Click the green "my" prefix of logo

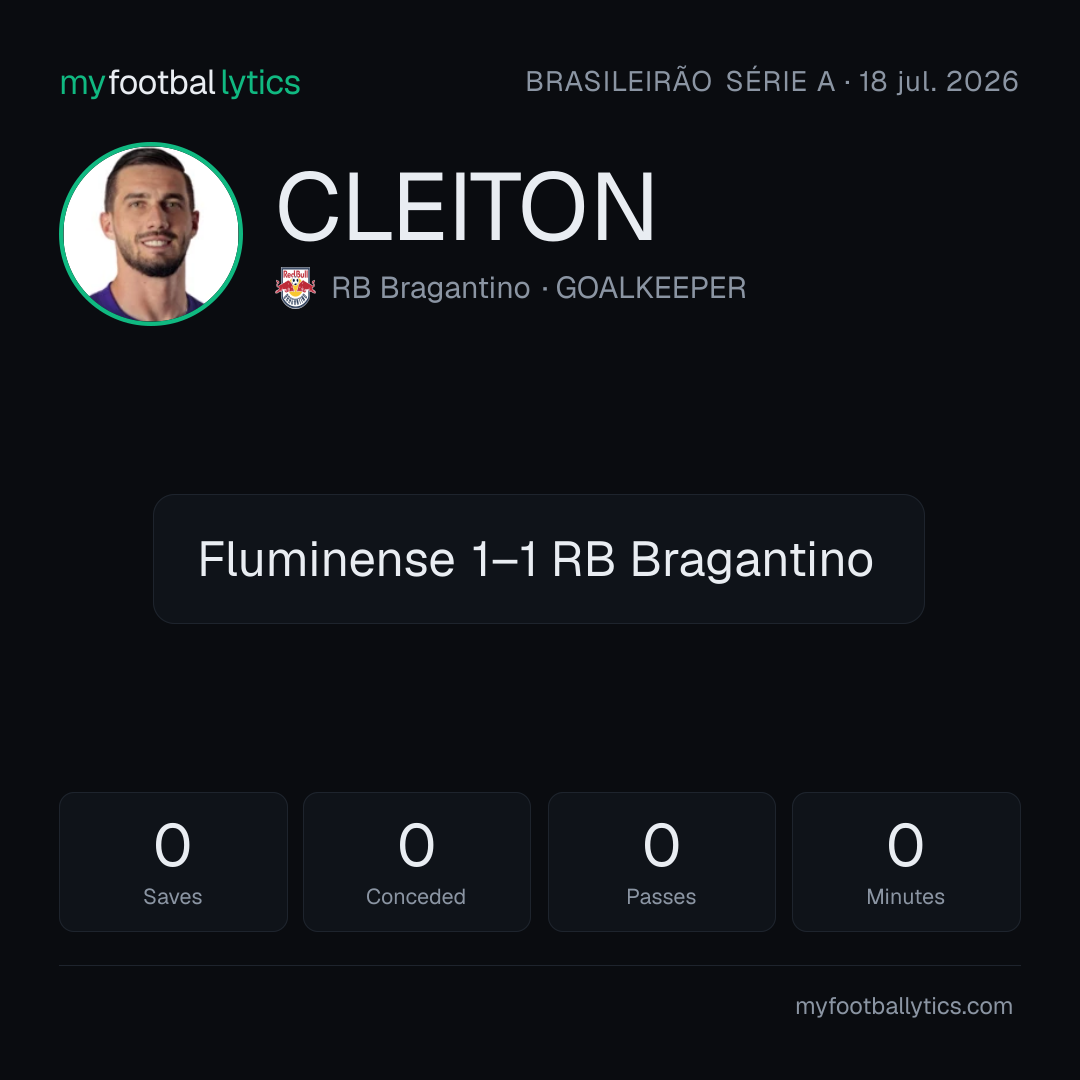[x=83, y=85]
